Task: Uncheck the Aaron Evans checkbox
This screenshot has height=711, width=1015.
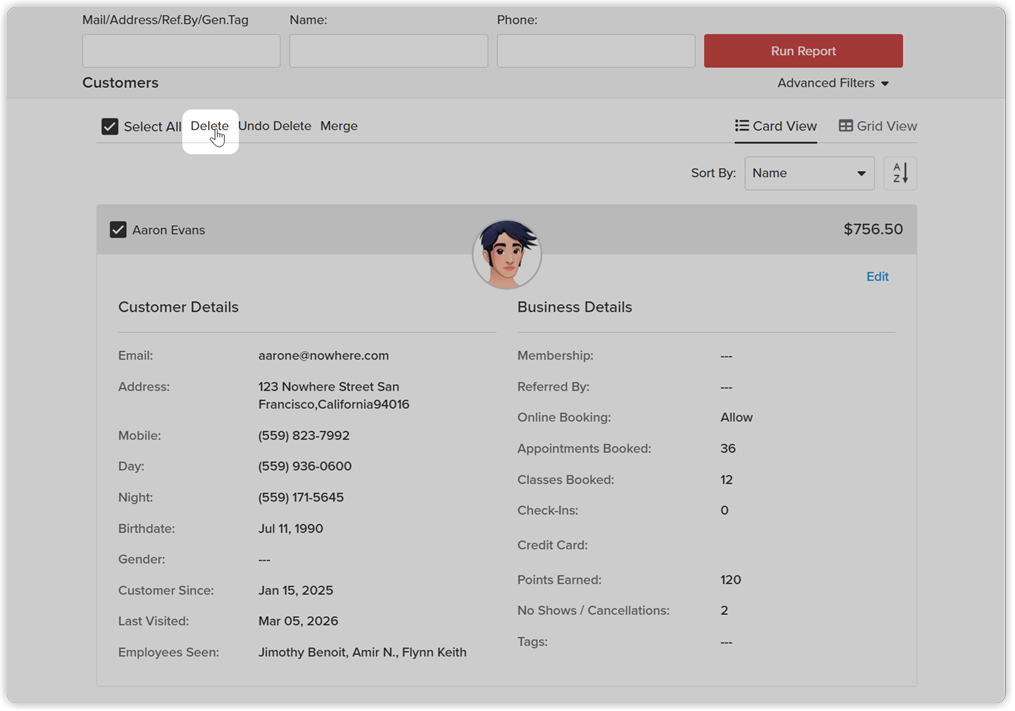Action: click(118, 230)
